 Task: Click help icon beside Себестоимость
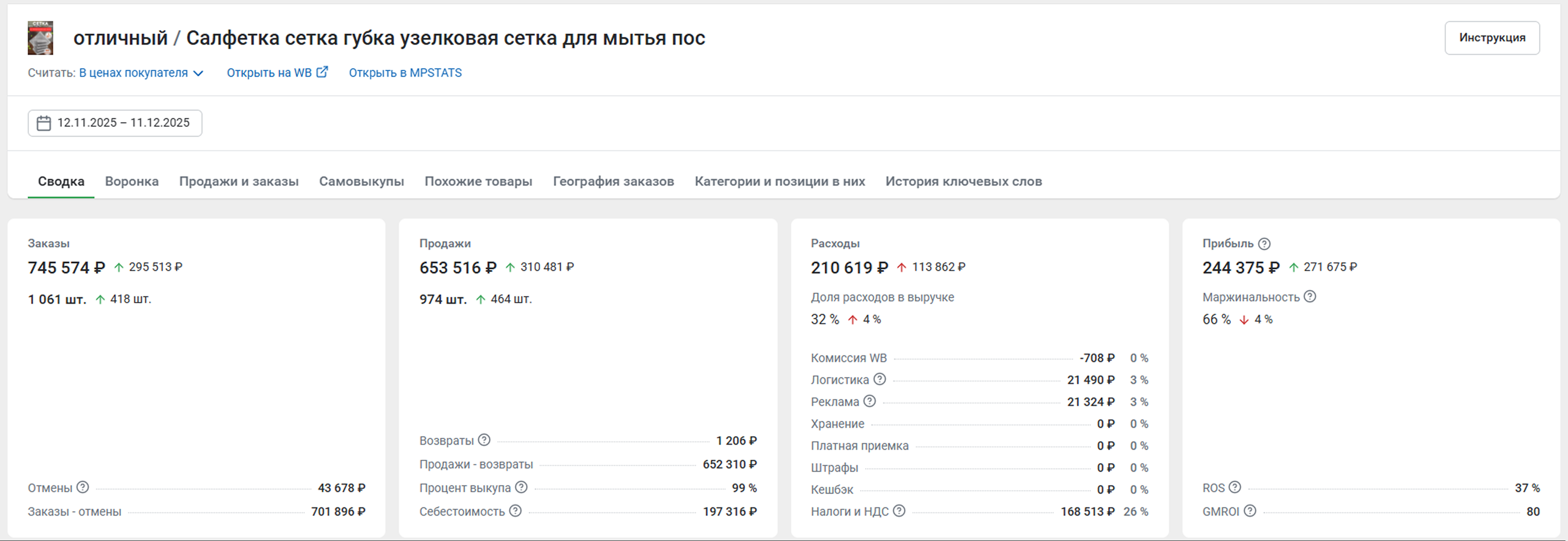click(x=515, y=511)
